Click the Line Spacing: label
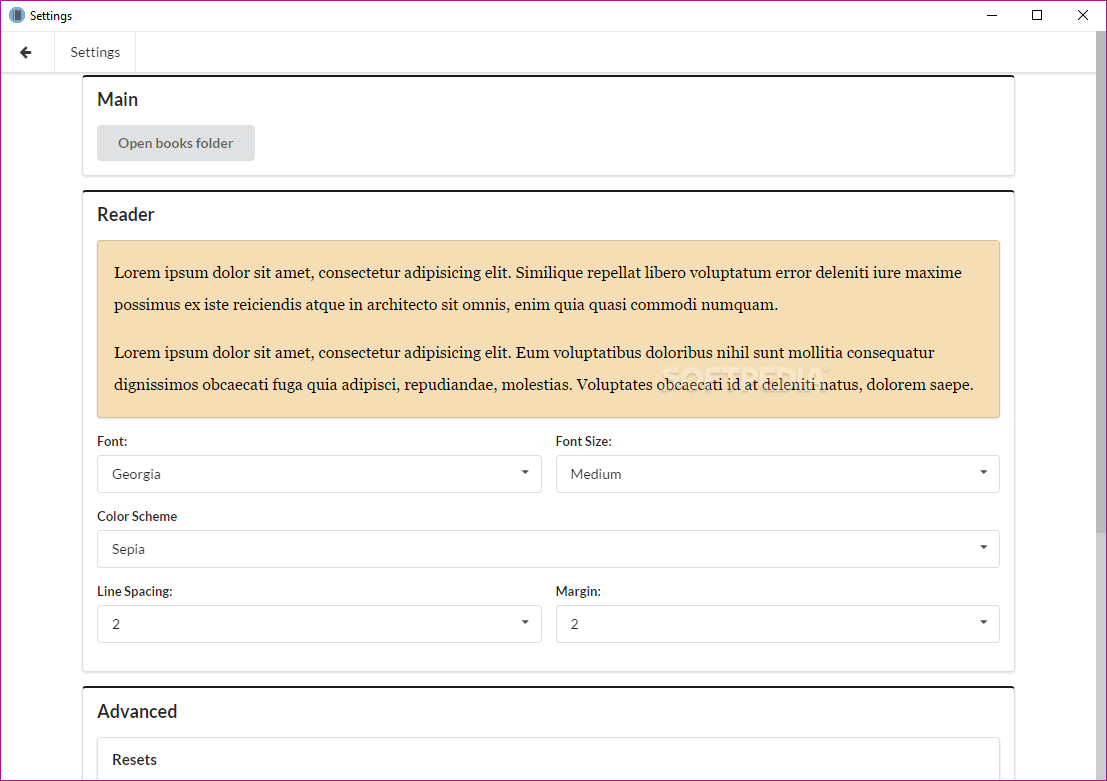Image resolution: width=1107 pixels, height=781 pixels. pos(134,591)
